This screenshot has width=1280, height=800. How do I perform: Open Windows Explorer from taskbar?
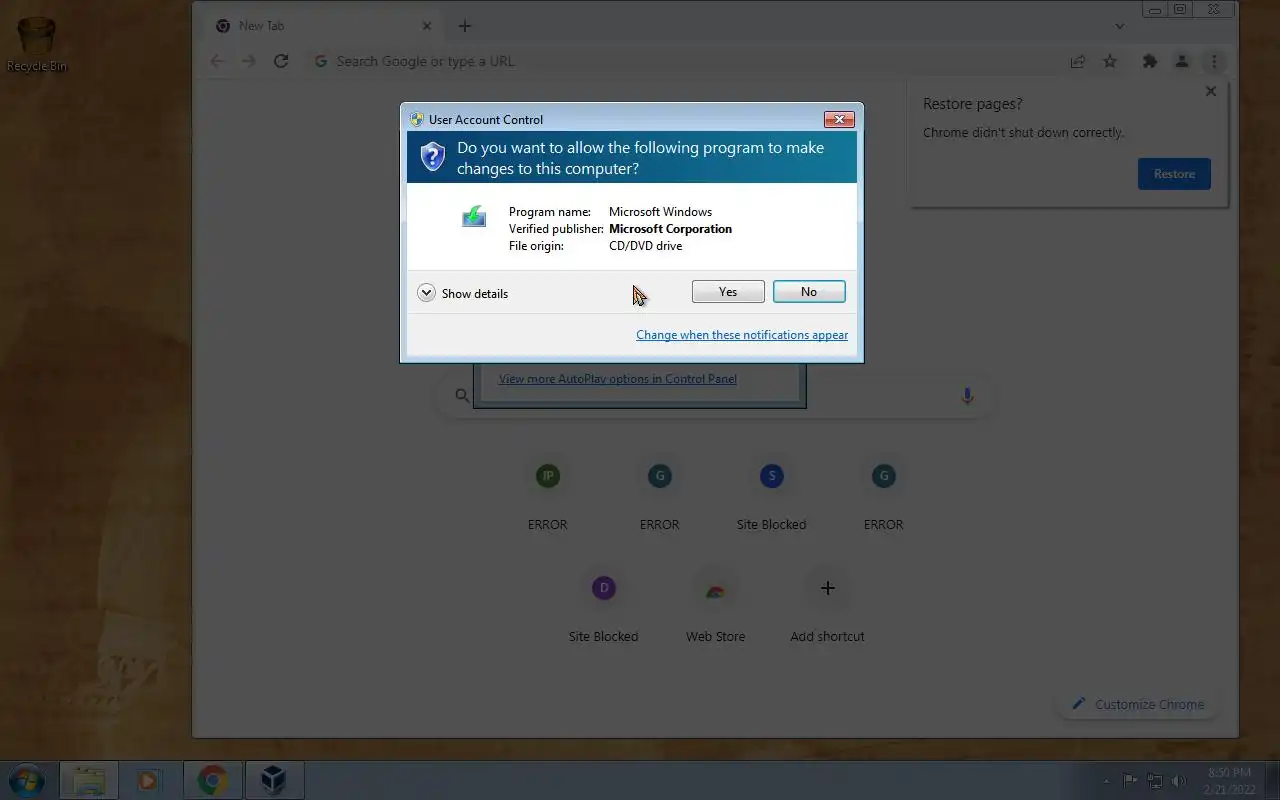click(x=89, y=780)
